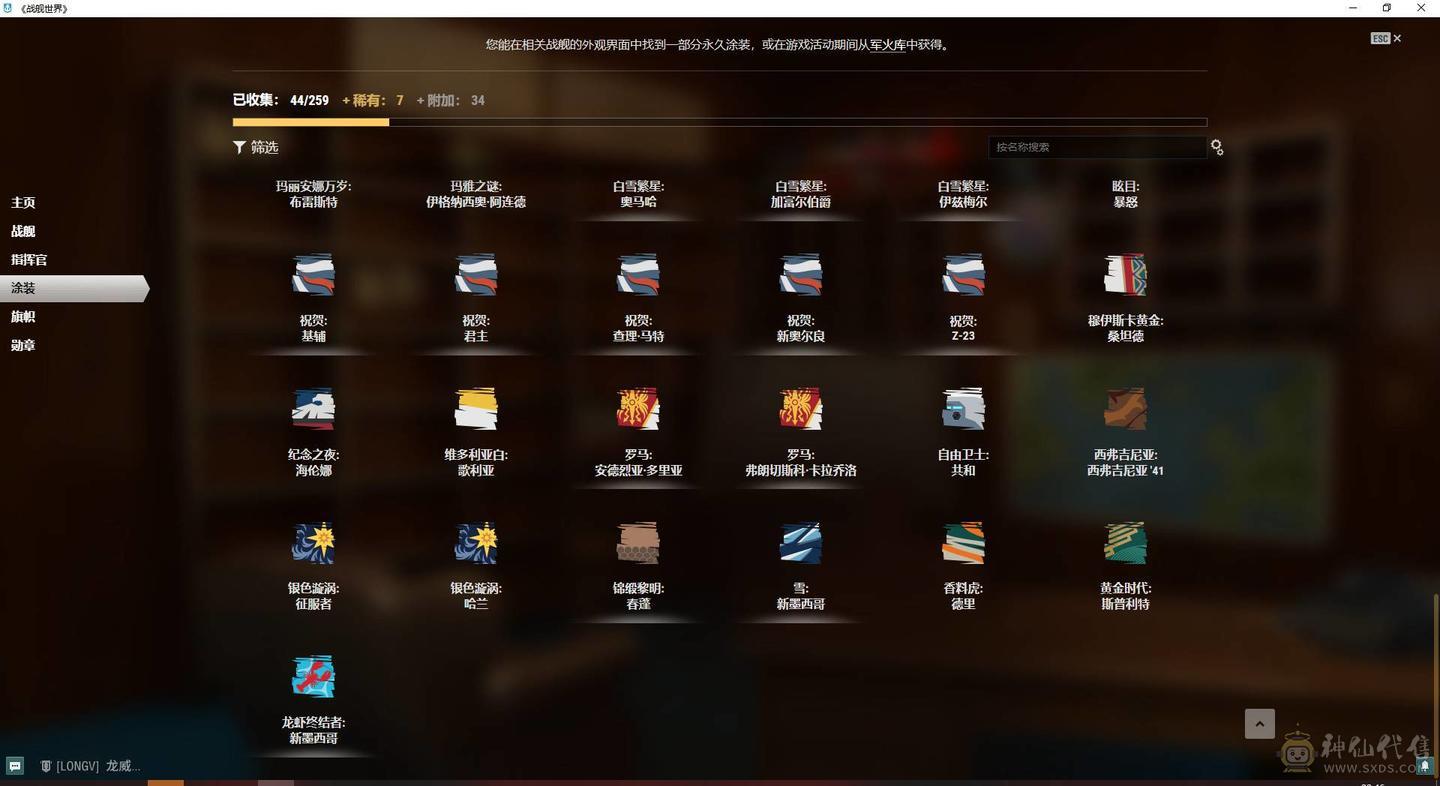Select the 祝贺 查理·马特 camouflage icon
The image size is (1440, 786).
(638, 275)
